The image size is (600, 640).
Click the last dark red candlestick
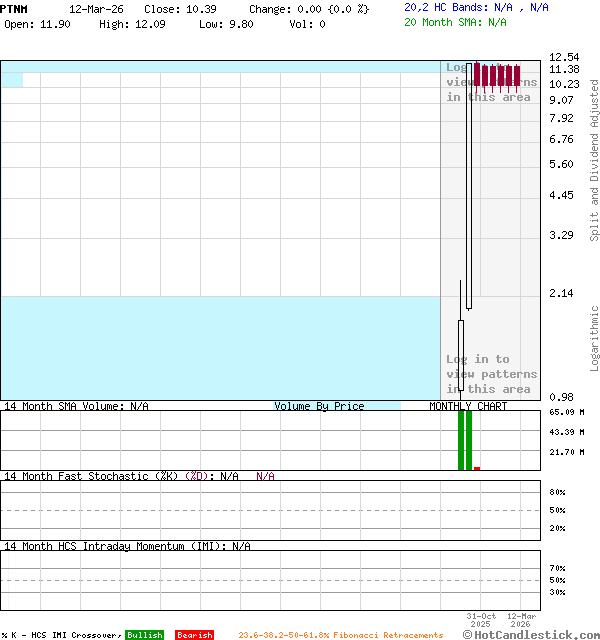517,76
